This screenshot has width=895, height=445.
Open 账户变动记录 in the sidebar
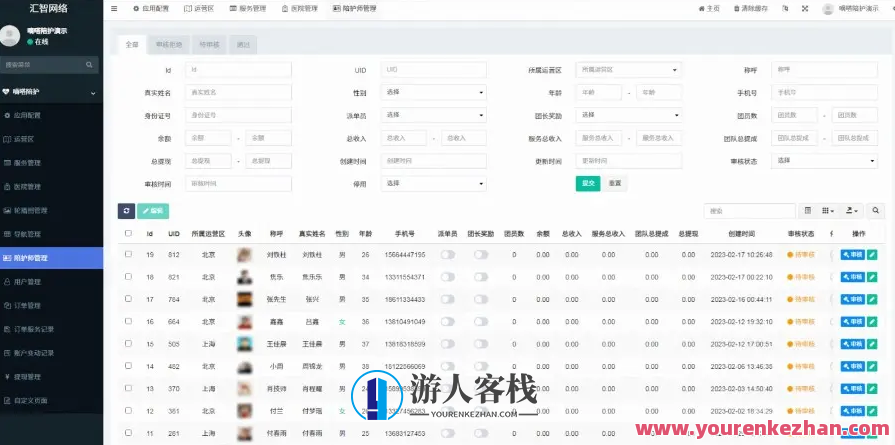[51, 353]
